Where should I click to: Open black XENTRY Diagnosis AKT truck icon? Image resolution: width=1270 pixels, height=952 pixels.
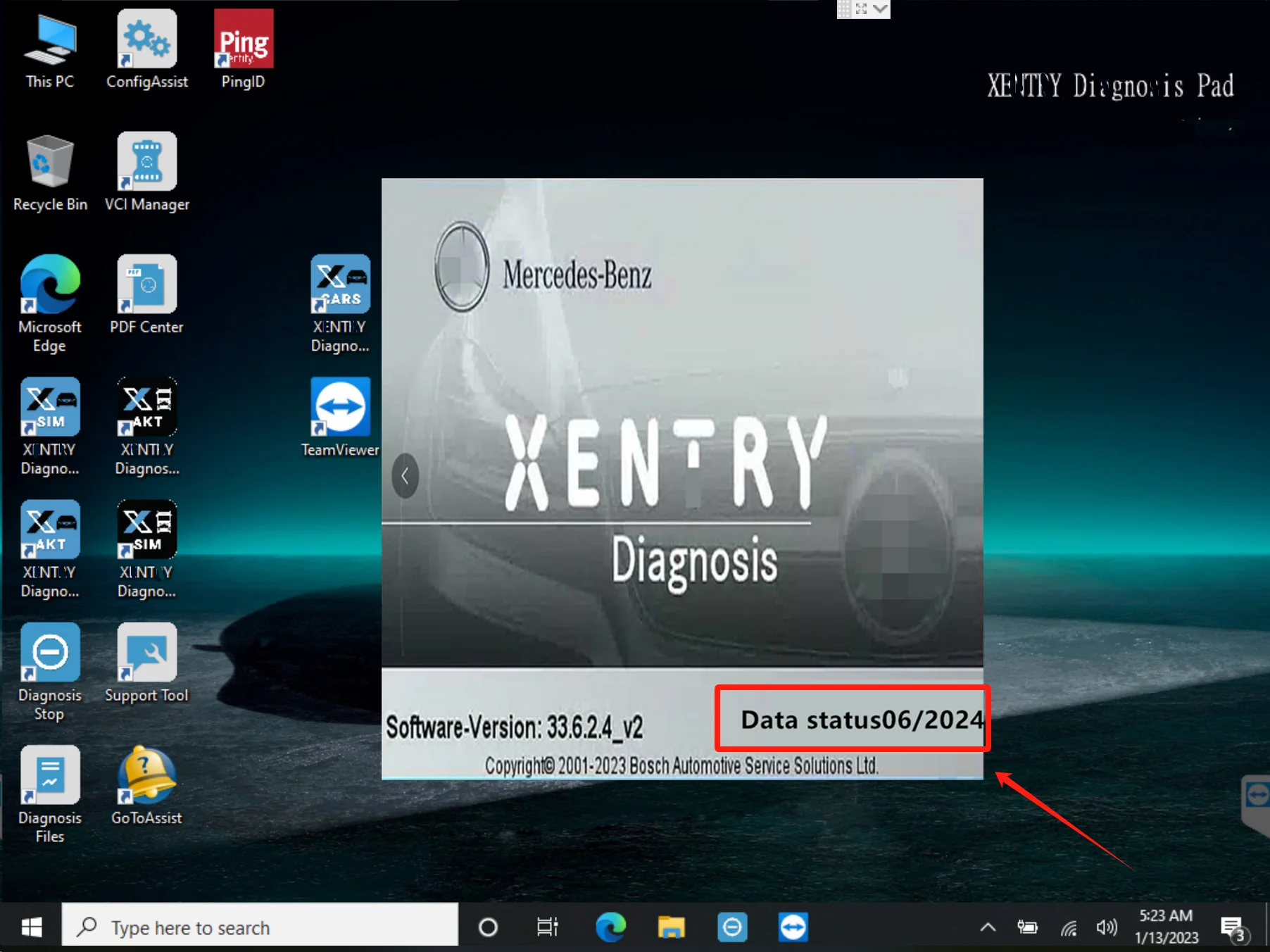147,427
